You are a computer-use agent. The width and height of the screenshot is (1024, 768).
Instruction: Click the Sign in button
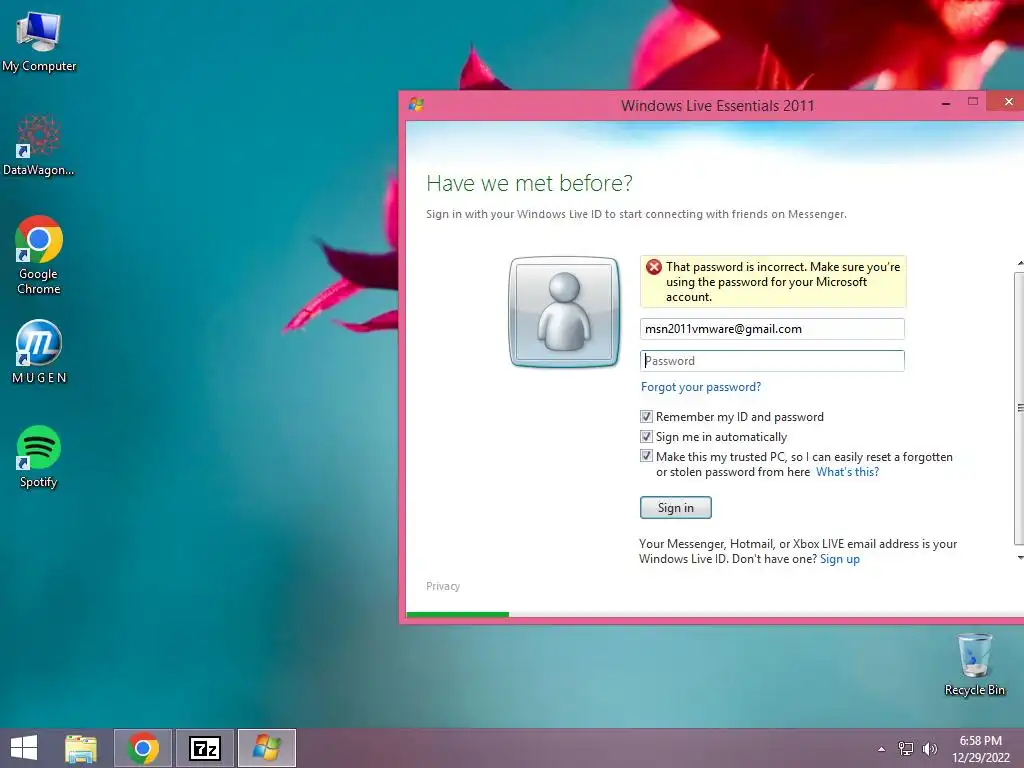click(x=675, y=508)
